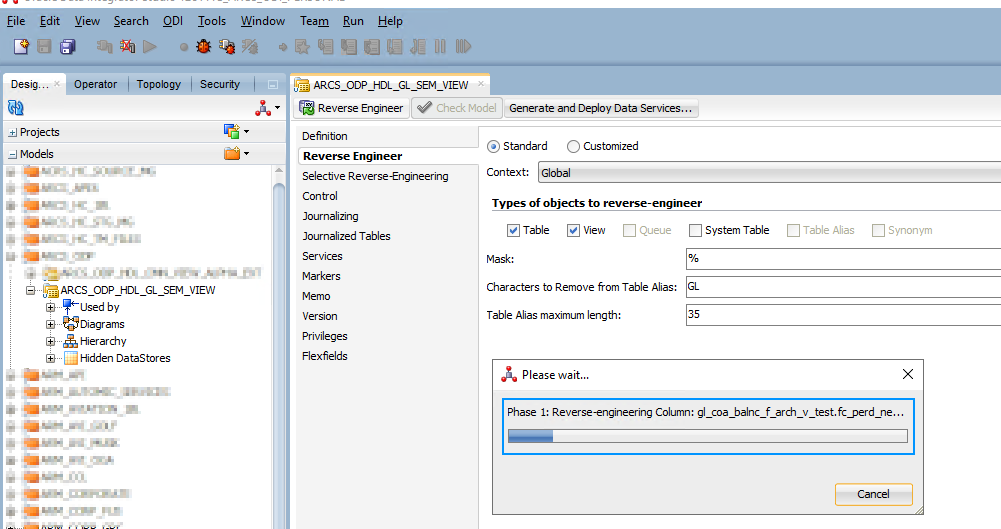The height and width of the screenshot is (529, 1001).
Task: Select the Customized radio button
Action: [573, 146]
